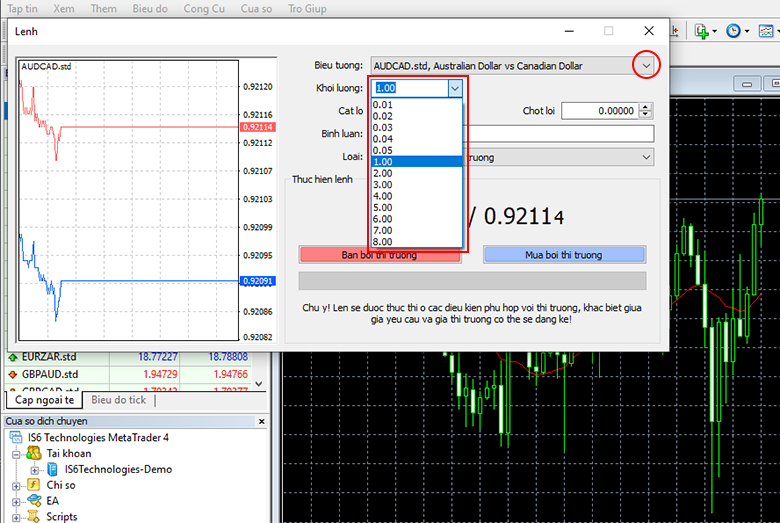
Task: Click the Tai khoan accounts icon
Action: pyautogui.click(x=34, y=453)
